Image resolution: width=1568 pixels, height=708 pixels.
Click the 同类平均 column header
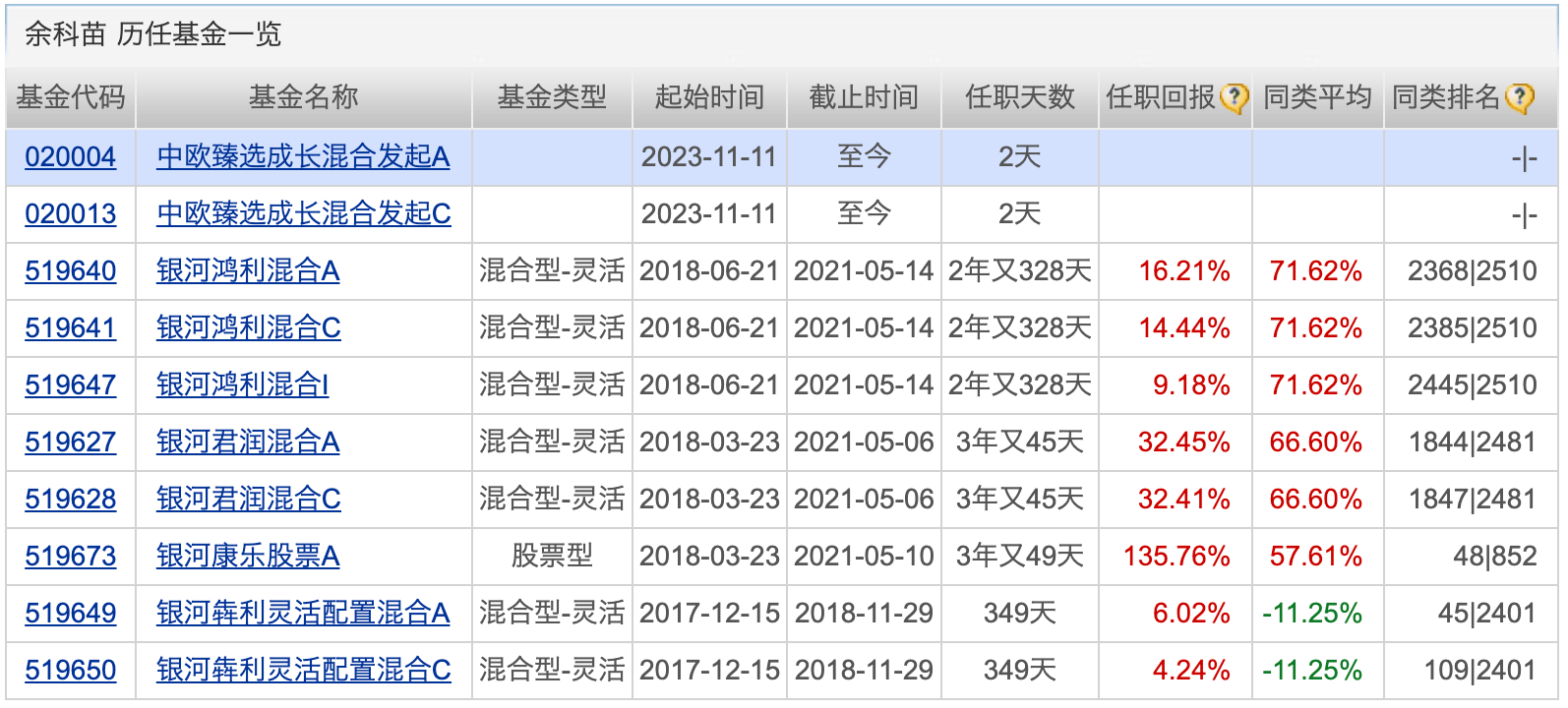[x=1316, y=97]
